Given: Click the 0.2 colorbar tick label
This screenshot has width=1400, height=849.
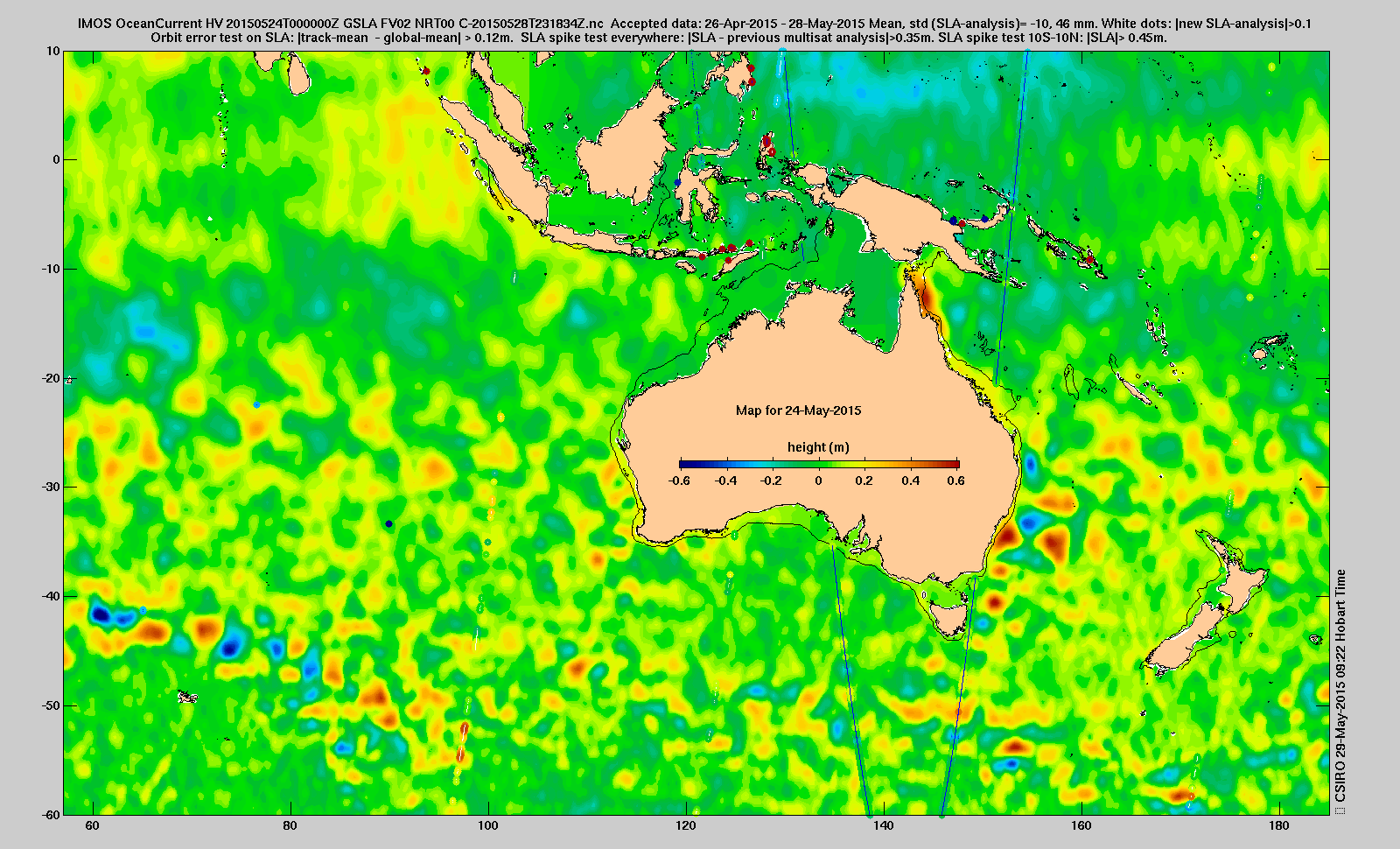Looking at the screenshot, I should click(864, 481).
